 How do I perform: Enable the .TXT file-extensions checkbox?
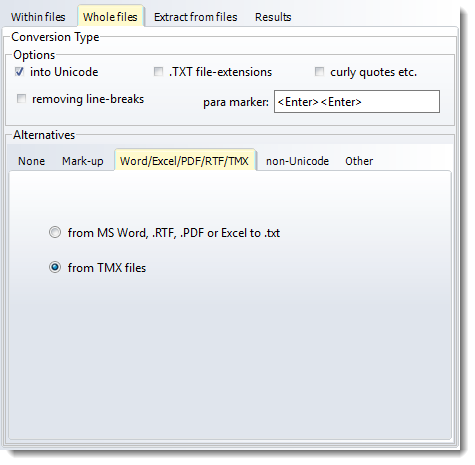pos(158,72)
